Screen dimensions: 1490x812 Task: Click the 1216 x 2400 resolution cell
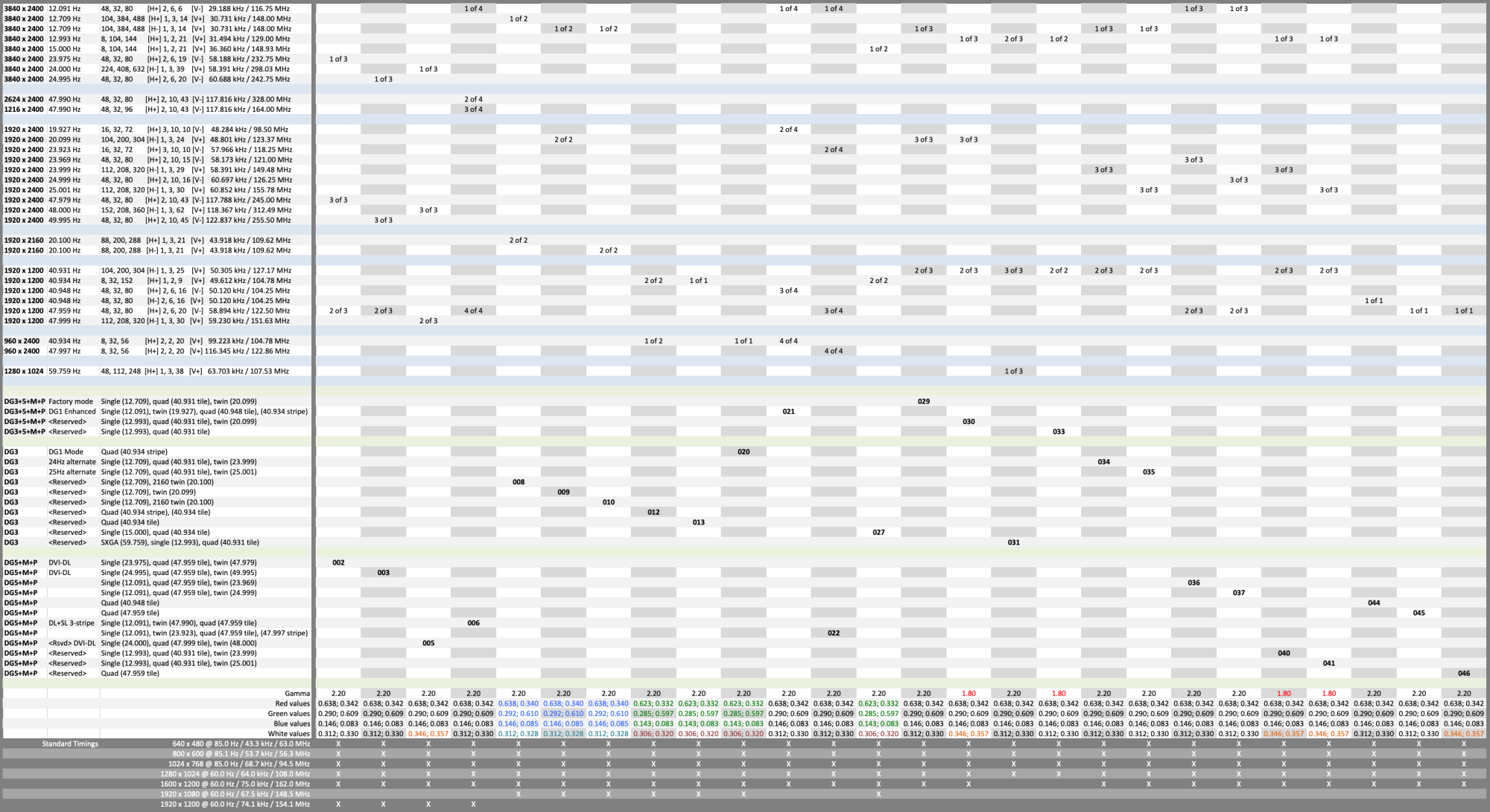point(24,110)
